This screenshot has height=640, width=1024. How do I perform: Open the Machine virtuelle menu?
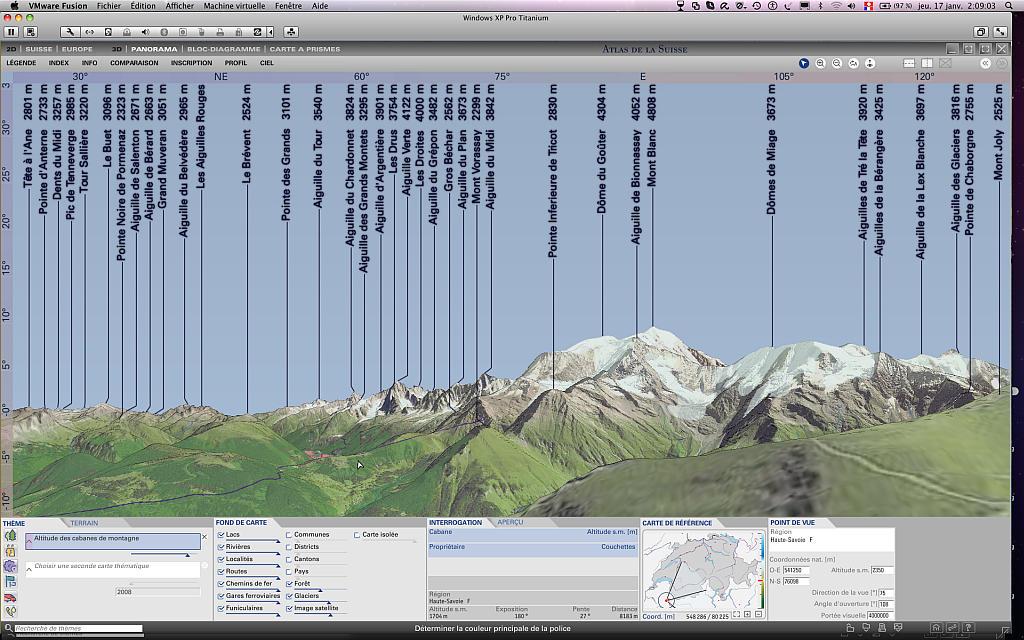pyautogui.click(x=234, y=6)
